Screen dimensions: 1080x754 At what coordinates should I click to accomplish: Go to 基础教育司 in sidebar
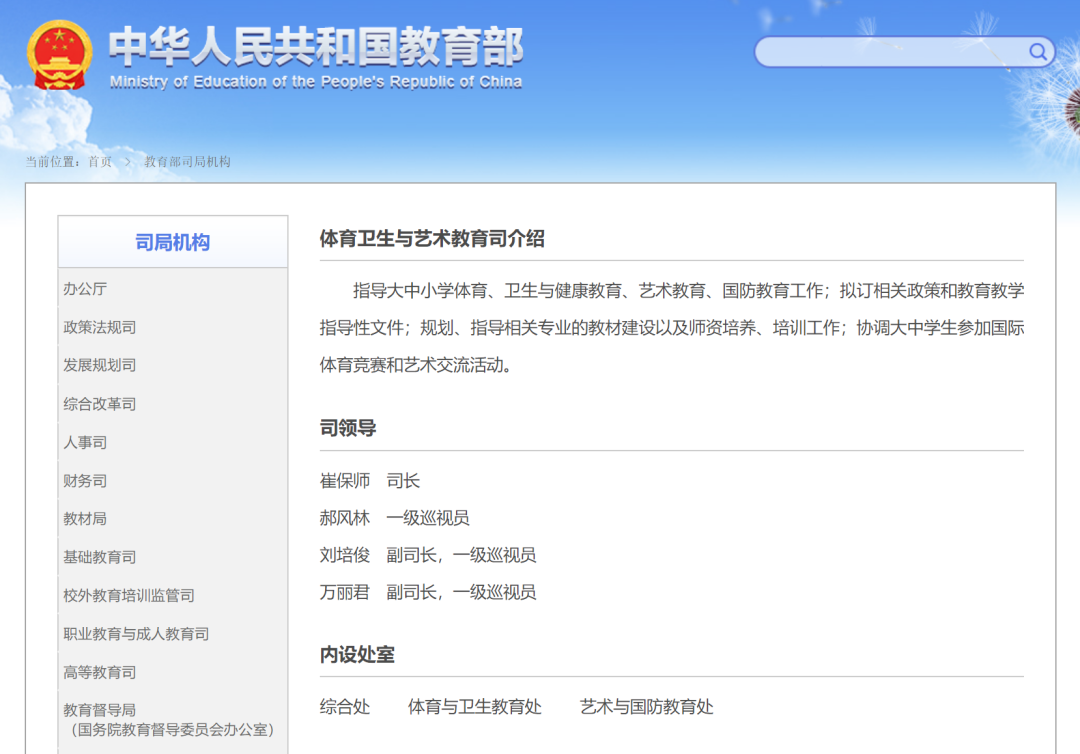pos(100,557)
